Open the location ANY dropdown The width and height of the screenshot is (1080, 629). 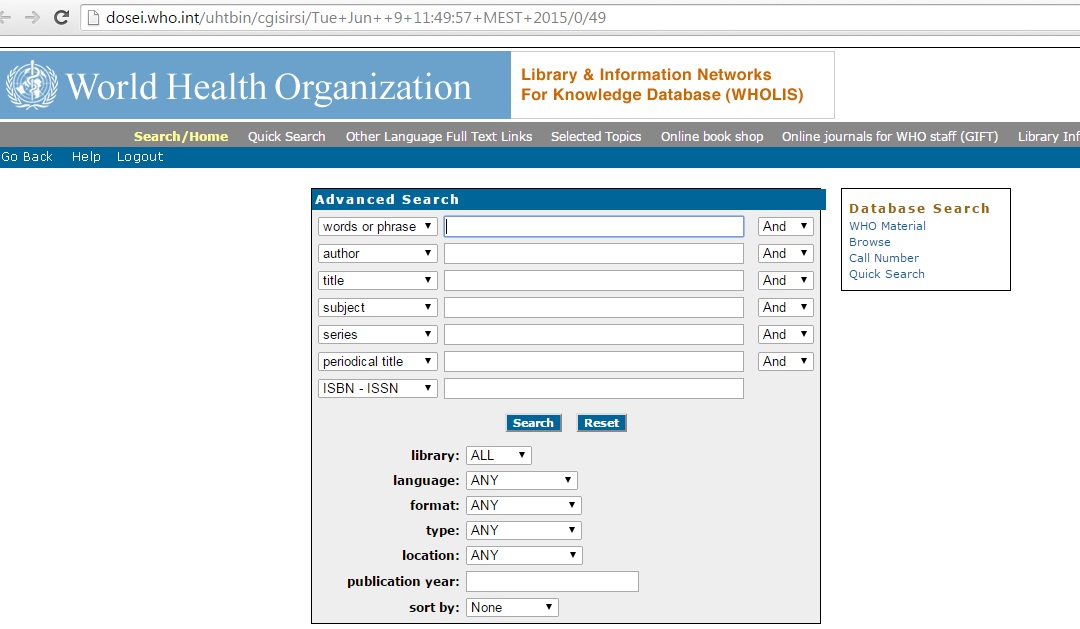pyautogui.click(x=524, y=555)
